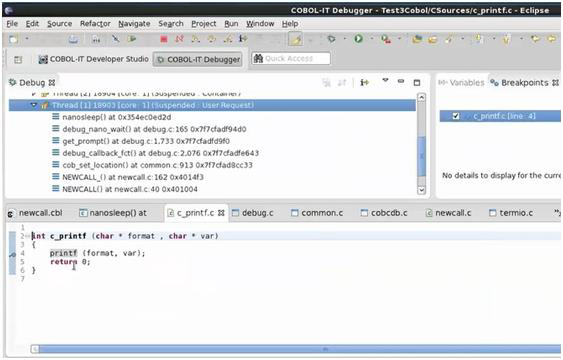Toggle Use Step Filters button

click(x=243, y=38)
